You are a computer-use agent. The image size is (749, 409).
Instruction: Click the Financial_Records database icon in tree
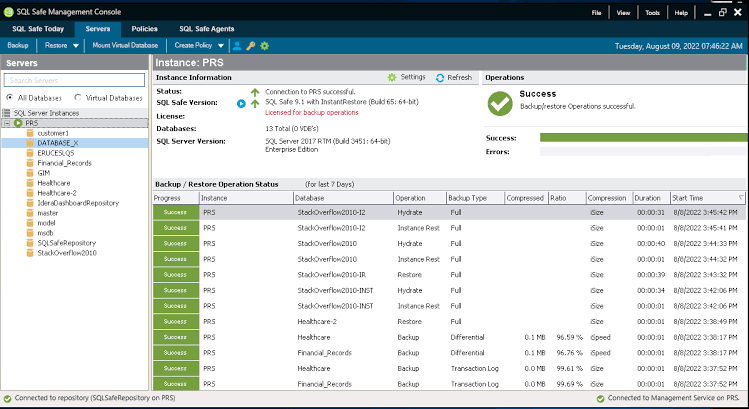click(x=30, y=163)
